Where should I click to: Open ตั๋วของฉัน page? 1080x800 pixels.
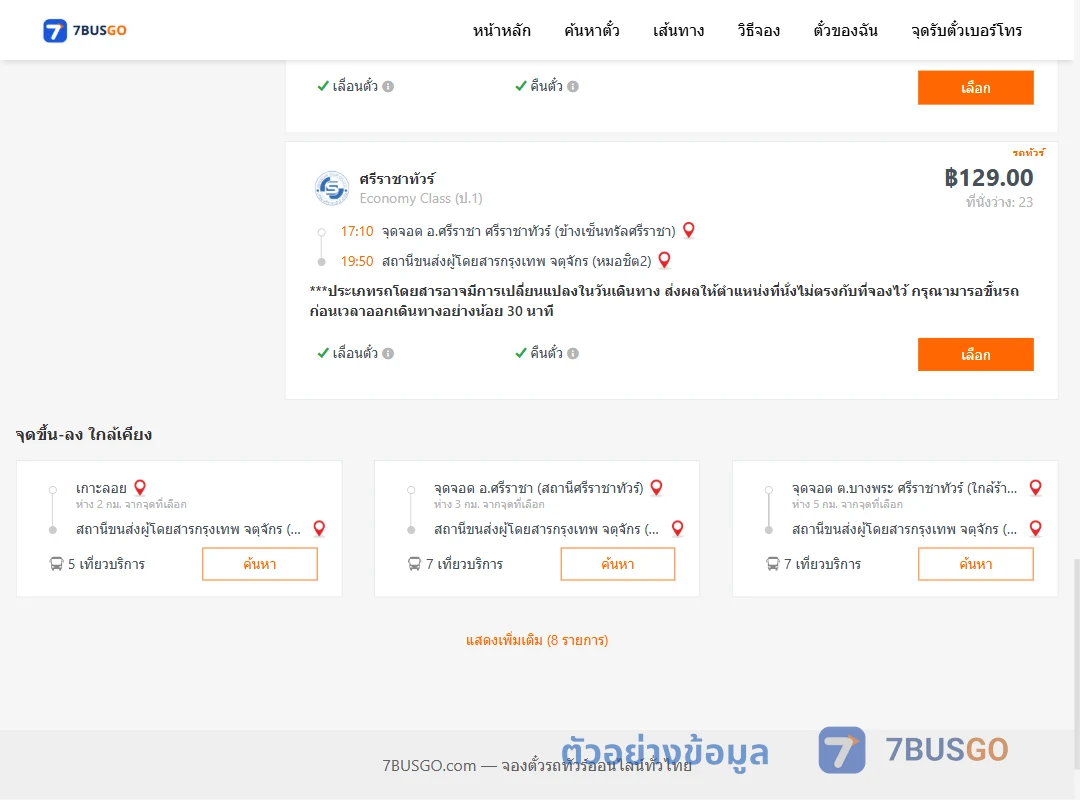(x=845, y=31)
